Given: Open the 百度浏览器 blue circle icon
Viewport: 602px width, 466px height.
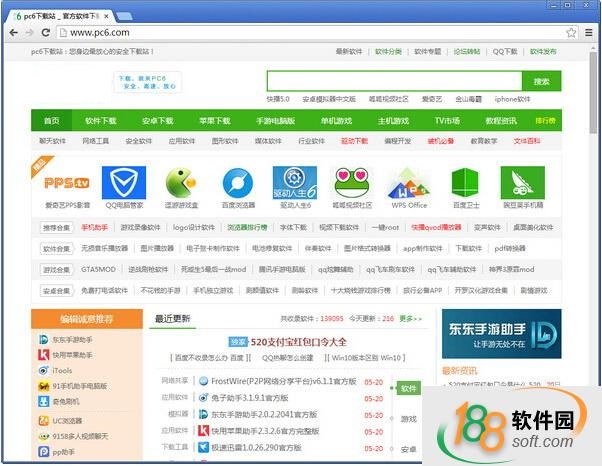Looking at the screenshot, I should [238, 183].
